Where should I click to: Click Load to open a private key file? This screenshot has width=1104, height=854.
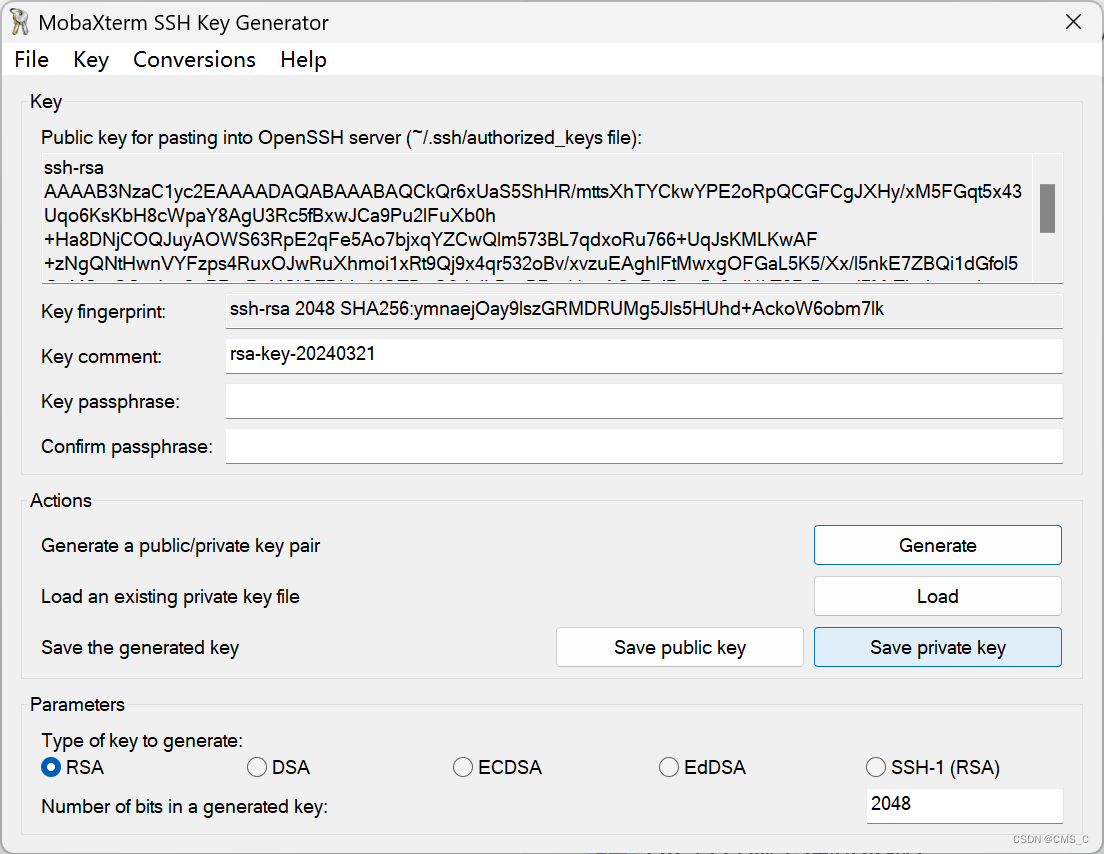click(x=938, y=596)
